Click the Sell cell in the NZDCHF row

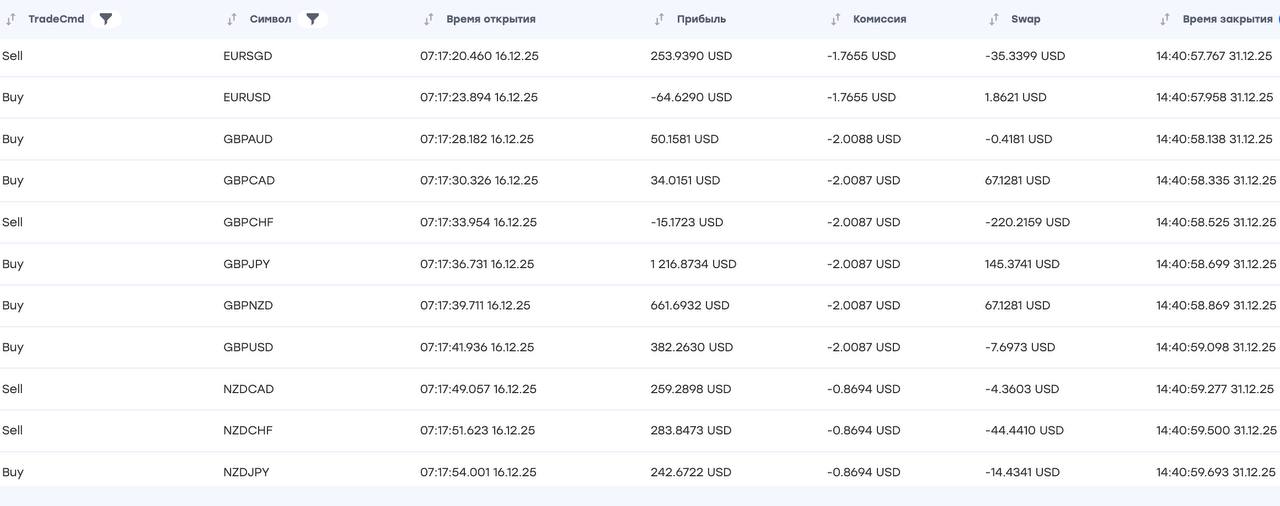coord(13,430)
